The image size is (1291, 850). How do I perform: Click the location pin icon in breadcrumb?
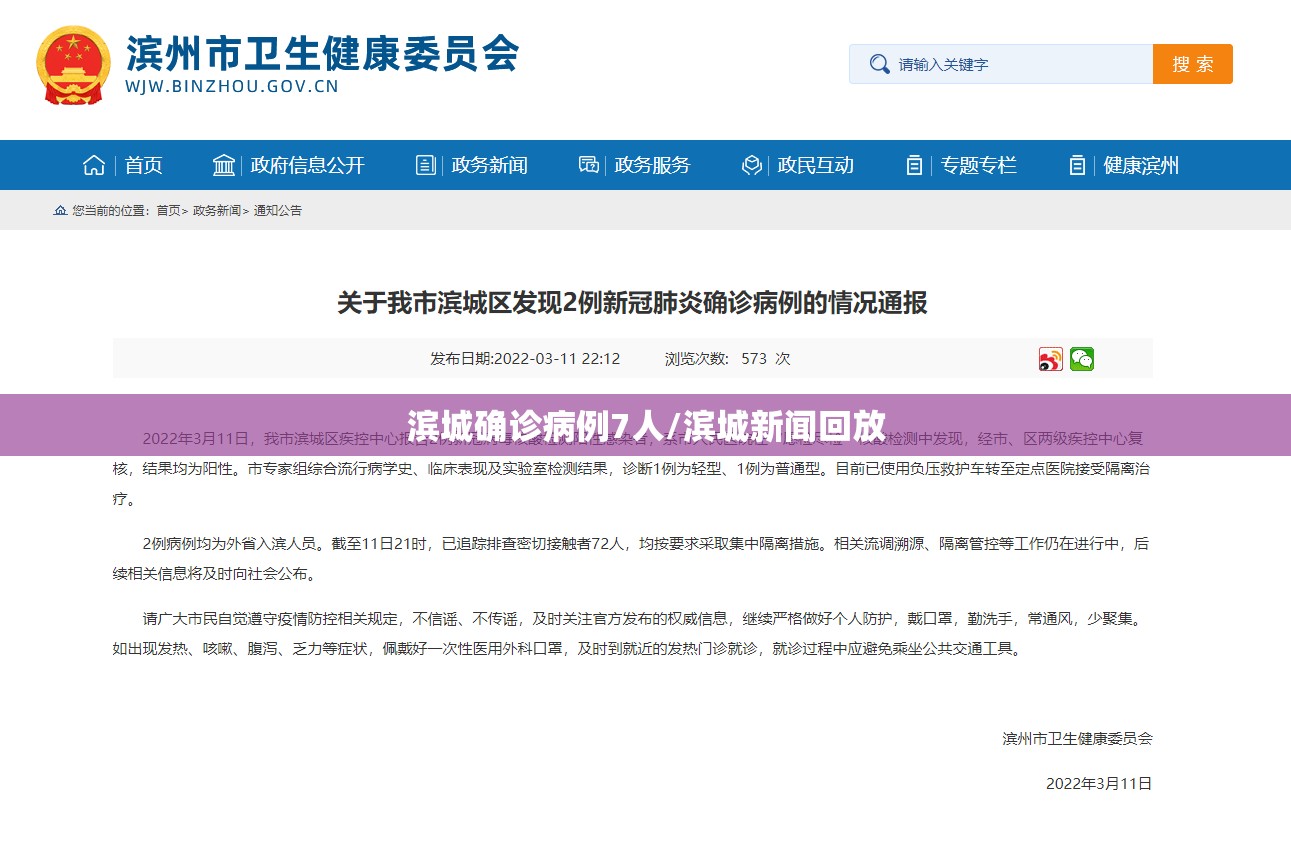coord(60,210)
